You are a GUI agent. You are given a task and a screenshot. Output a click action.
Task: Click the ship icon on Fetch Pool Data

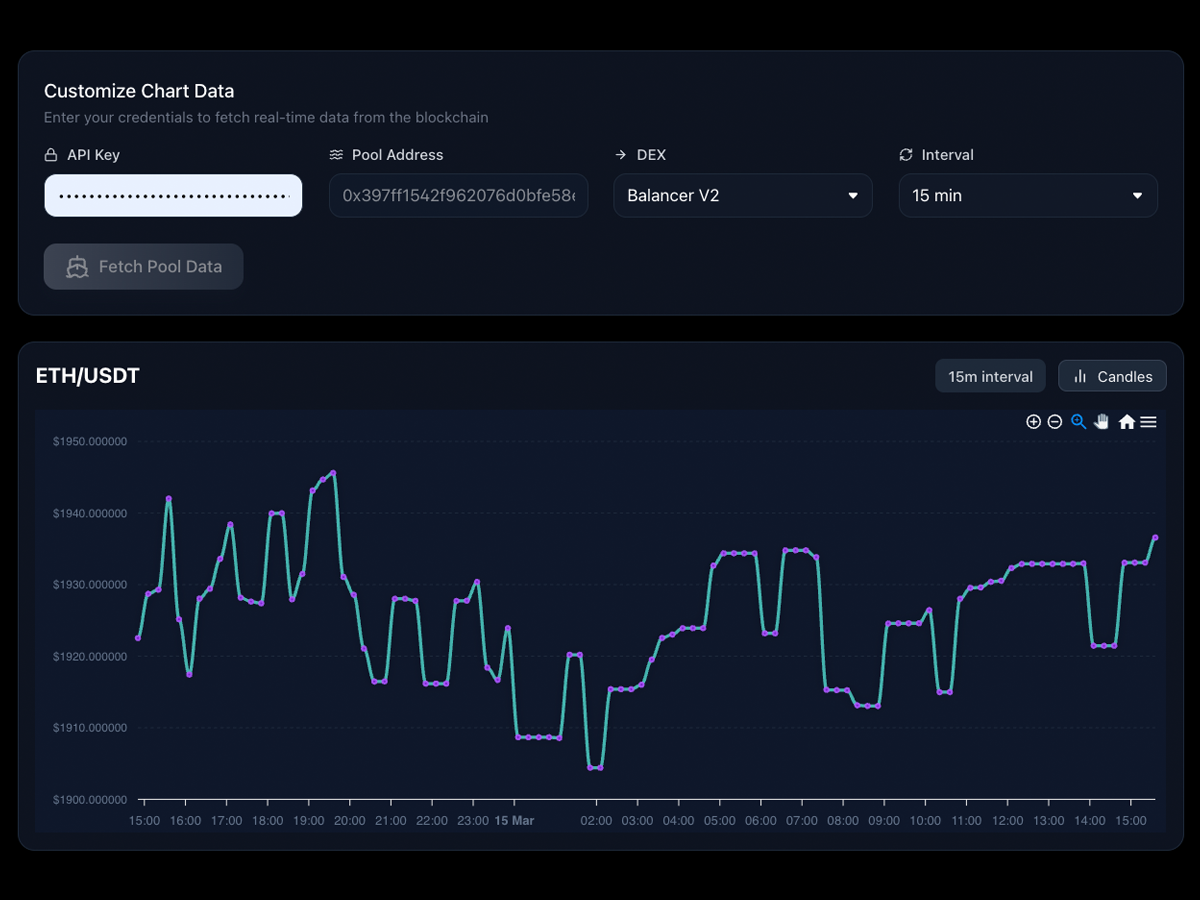pyautogui.click(x=77, y=267)
